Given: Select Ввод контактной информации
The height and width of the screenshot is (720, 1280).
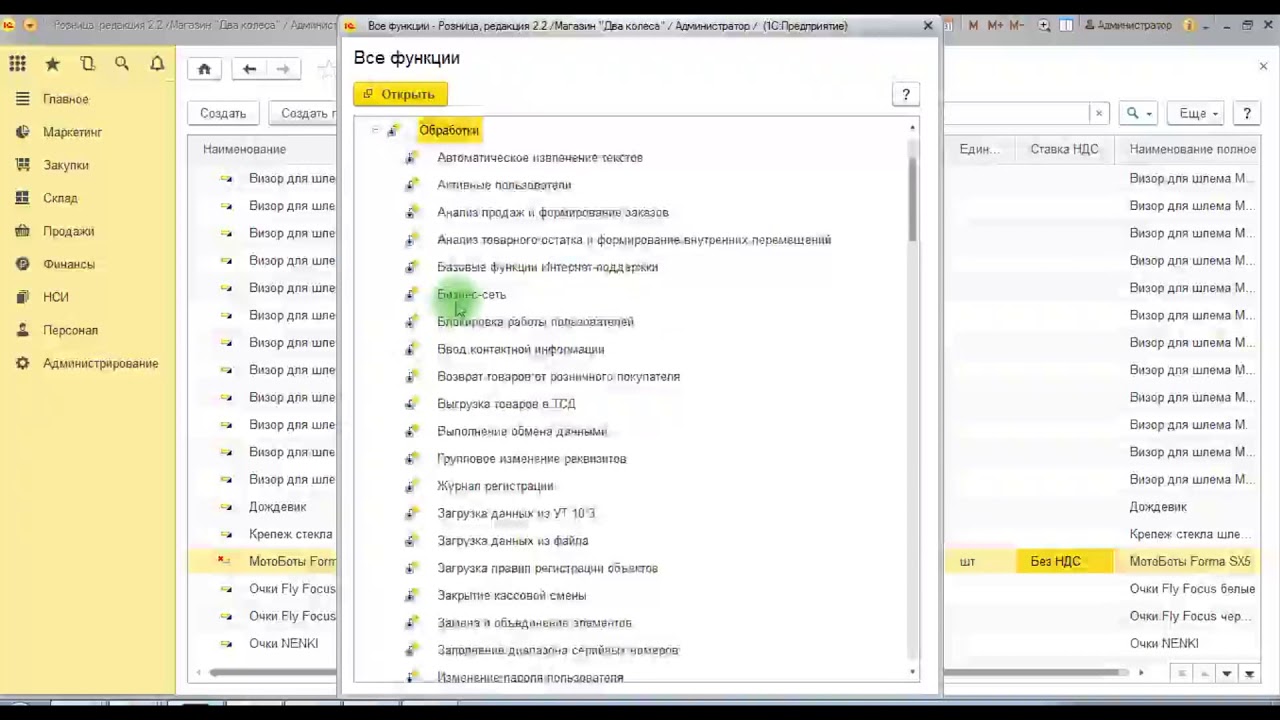Looking at the screenshot, I should pyautogui.click(x=520, y=349).
